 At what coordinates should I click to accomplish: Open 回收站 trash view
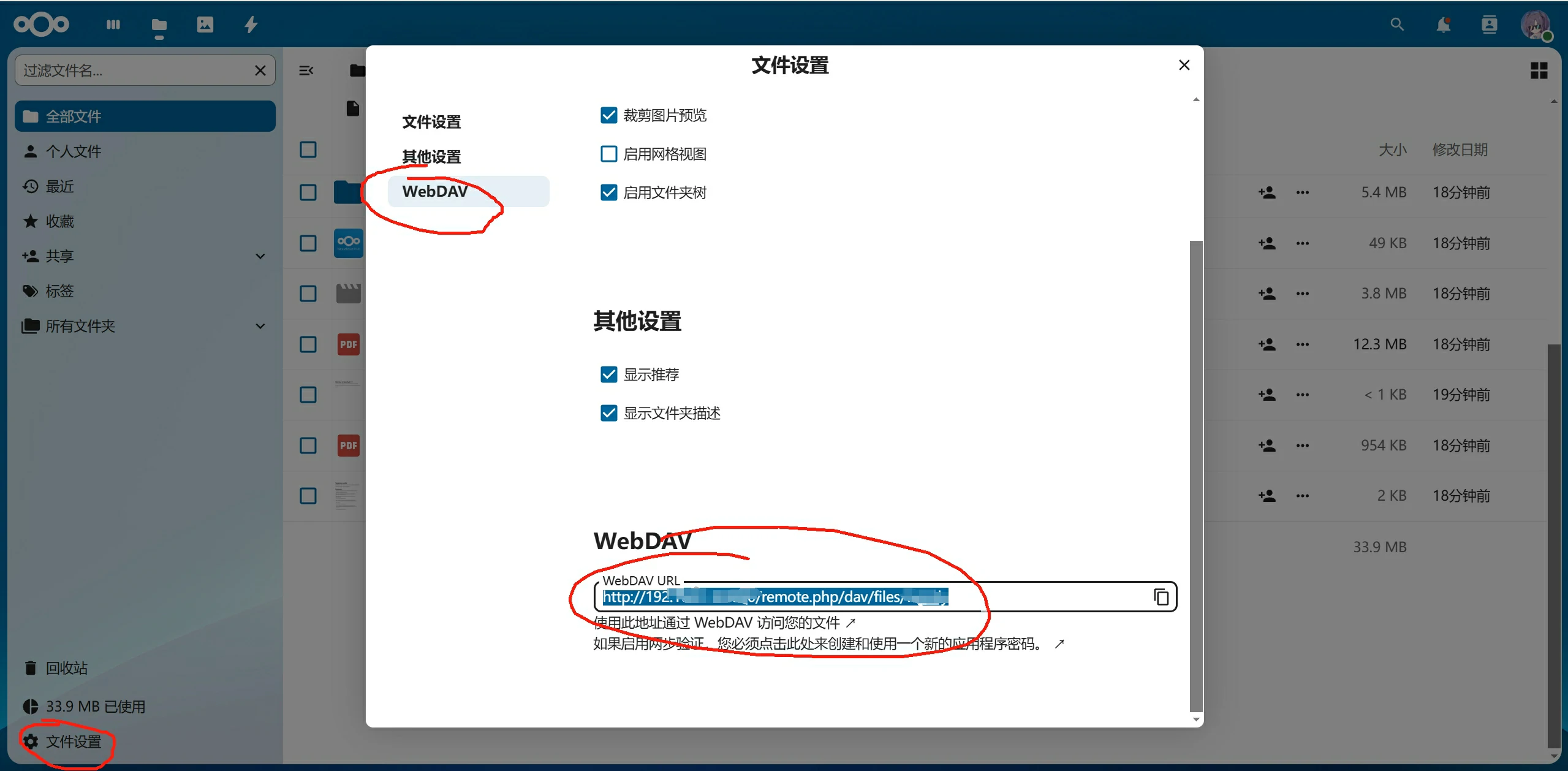tap(145, 668)
